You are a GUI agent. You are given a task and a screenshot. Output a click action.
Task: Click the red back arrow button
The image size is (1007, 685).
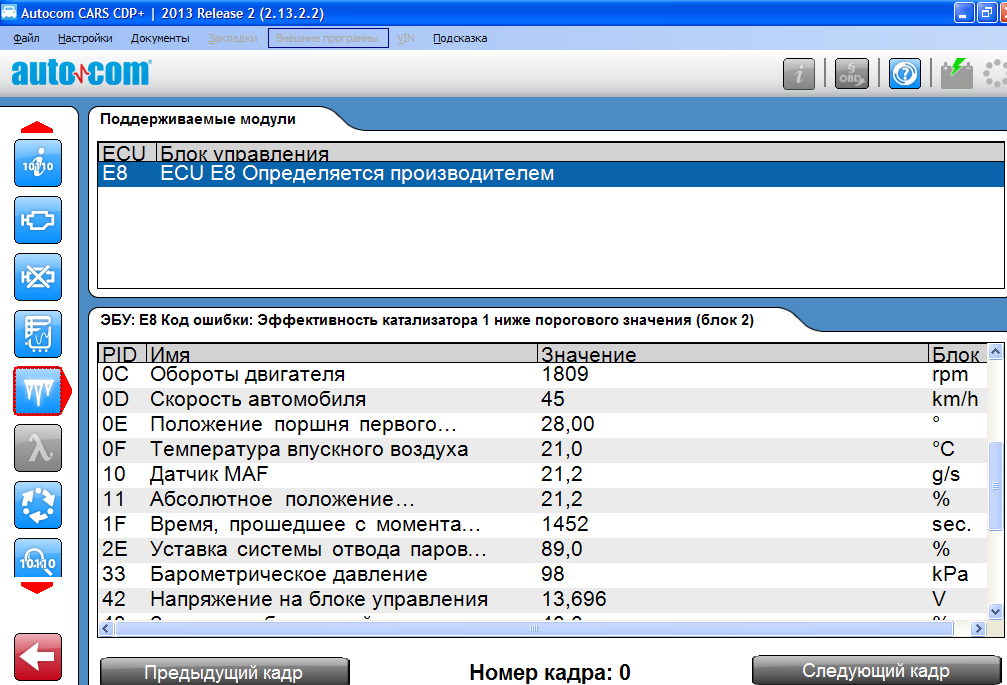(x=38, y=657)
